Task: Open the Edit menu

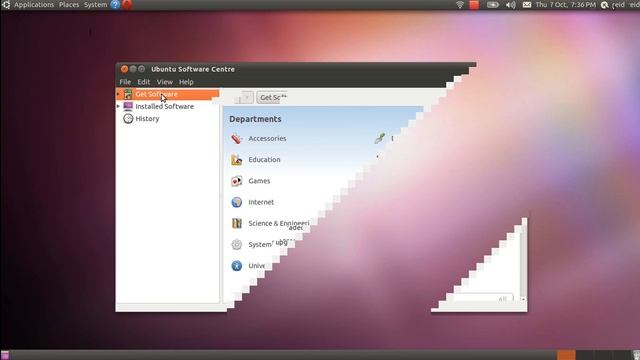Action: click(x=144, y=82)
